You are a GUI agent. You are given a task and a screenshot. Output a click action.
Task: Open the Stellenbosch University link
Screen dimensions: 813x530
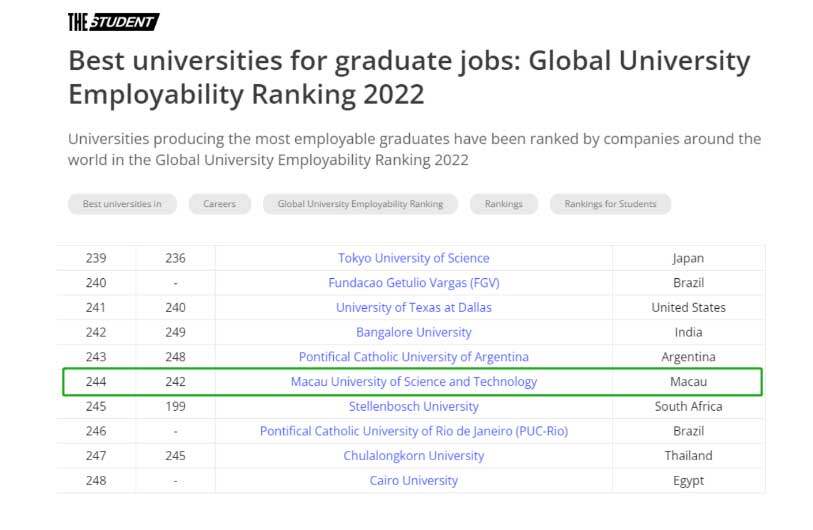pyautogui.click(x=413, y=406)
